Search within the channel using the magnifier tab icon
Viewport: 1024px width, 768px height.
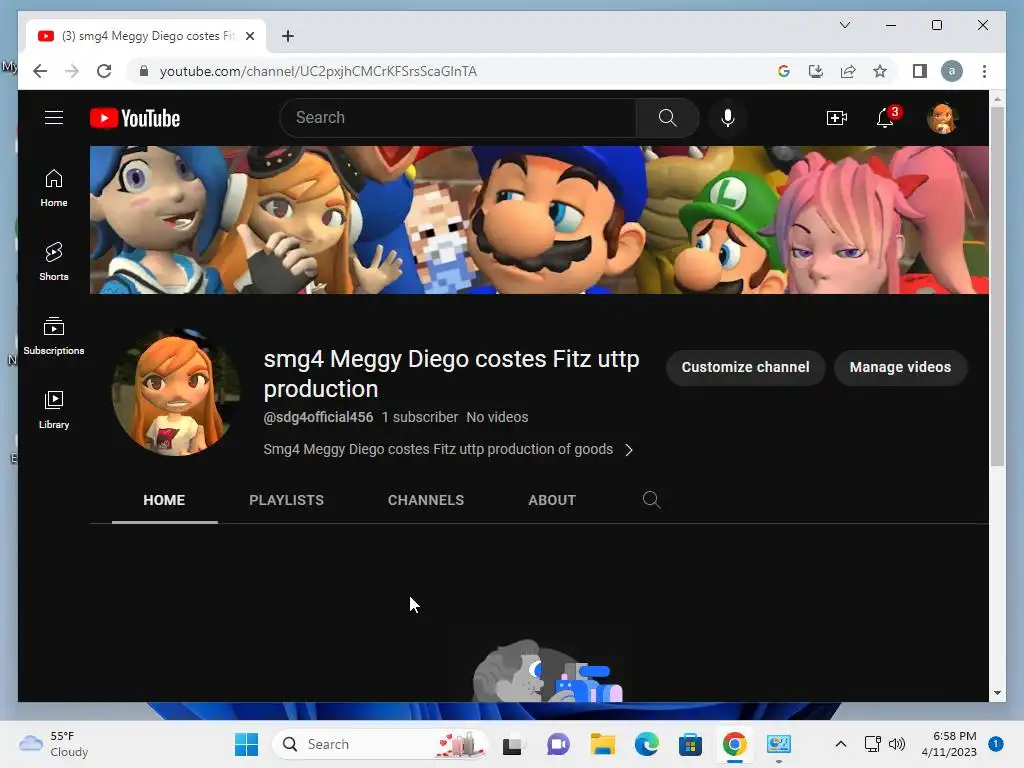click(x=651, y=500)
